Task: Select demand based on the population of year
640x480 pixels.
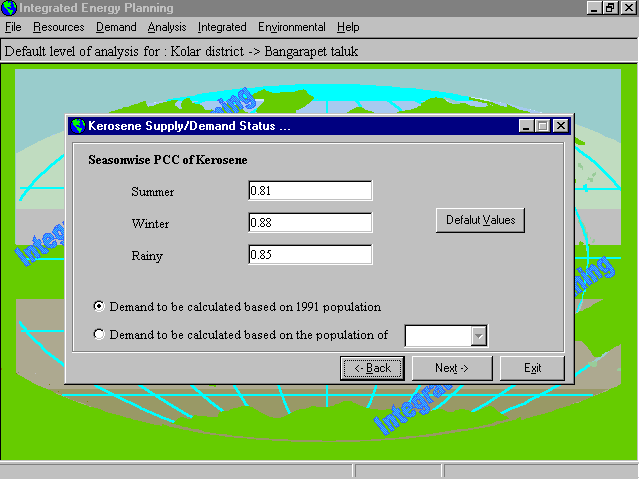Action: (99, 335)
